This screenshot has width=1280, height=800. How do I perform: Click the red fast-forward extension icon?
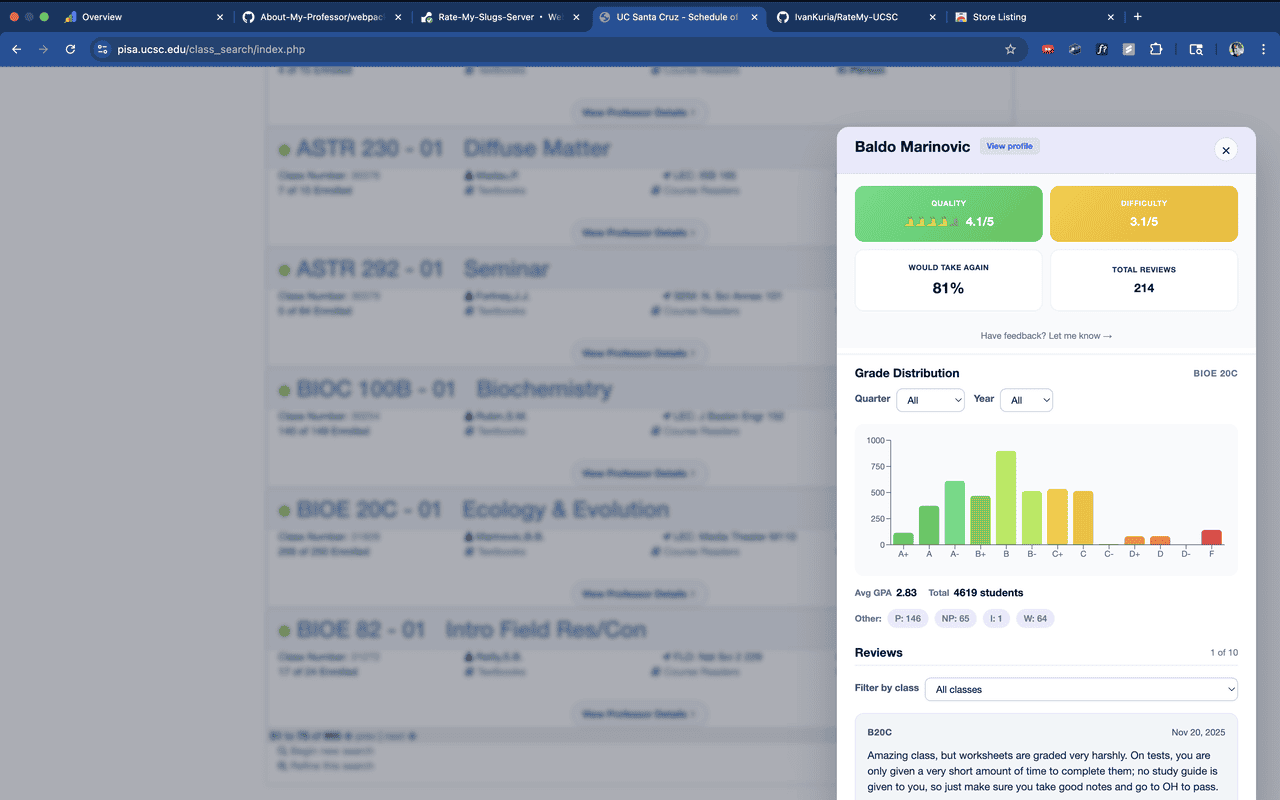point(1048,49)
